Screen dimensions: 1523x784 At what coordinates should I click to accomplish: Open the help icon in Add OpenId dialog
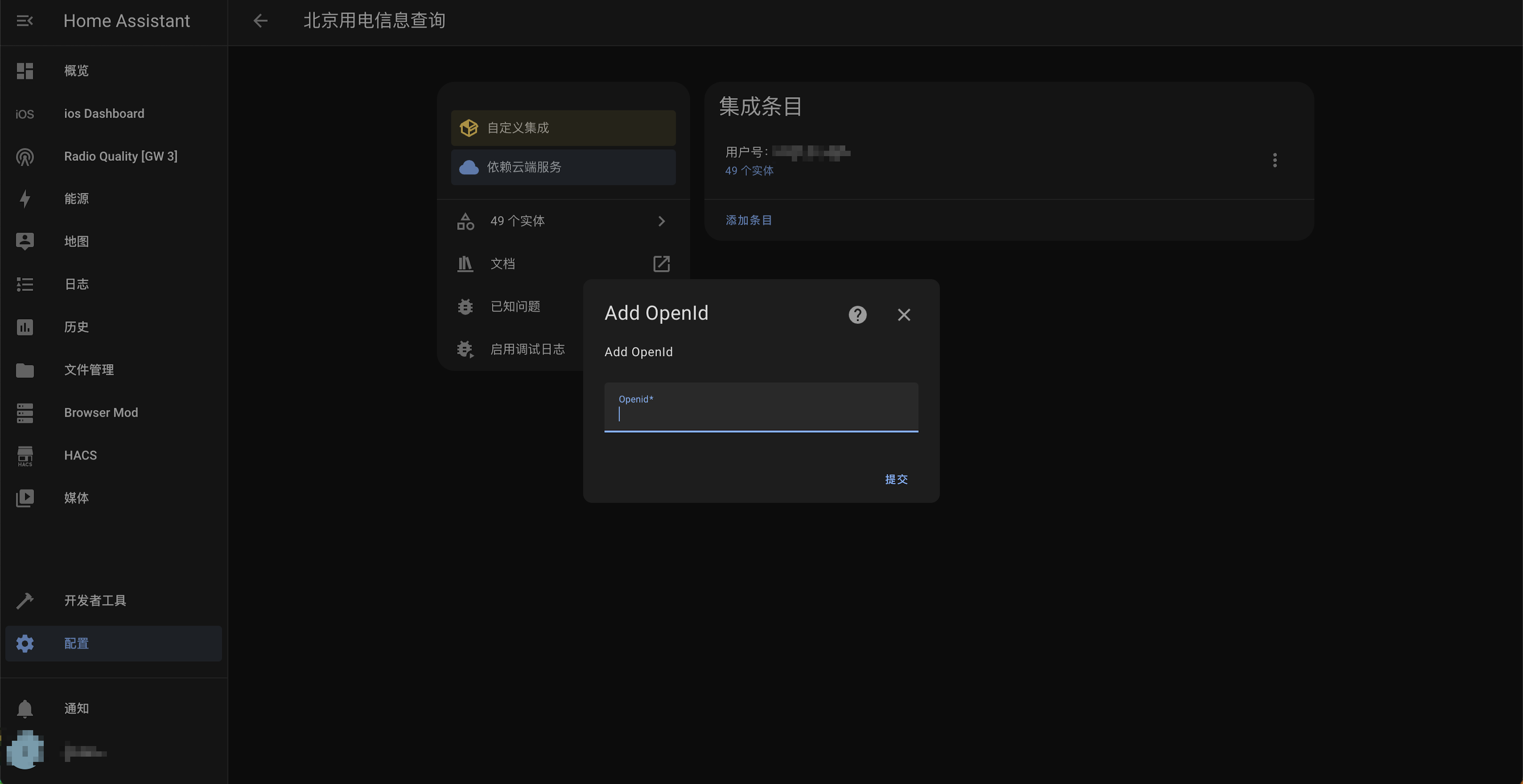click(857, 315)
